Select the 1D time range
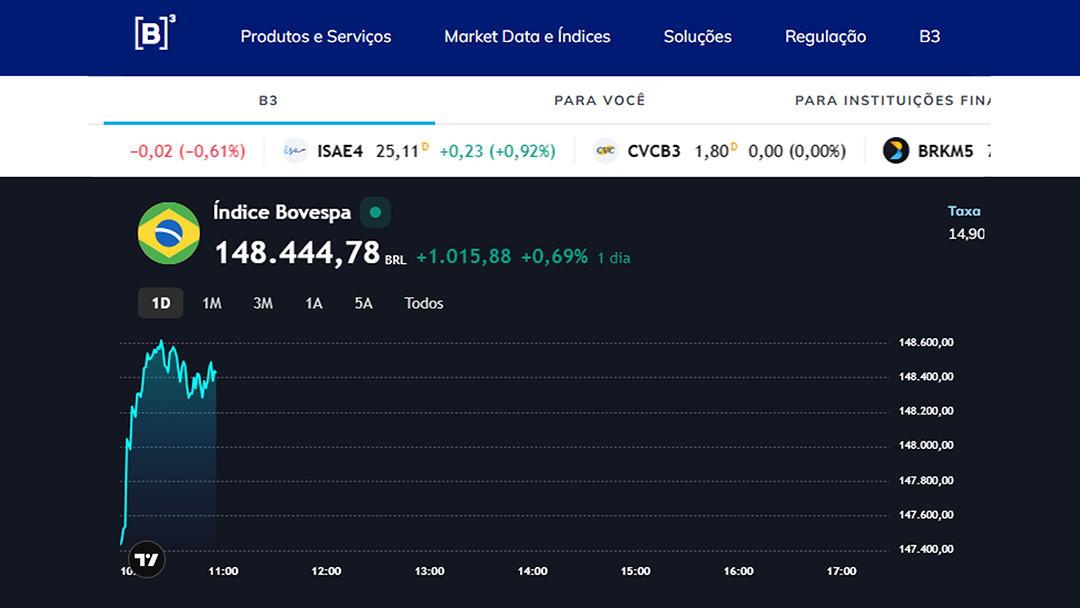Image resolution: width=1080 pixels, height=608 pixels. (161, 303)
